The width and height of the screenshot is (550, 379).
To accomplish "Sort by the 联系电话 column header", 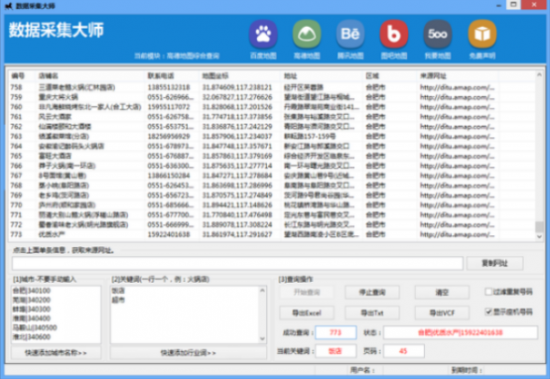I will [x=173, y=76].
